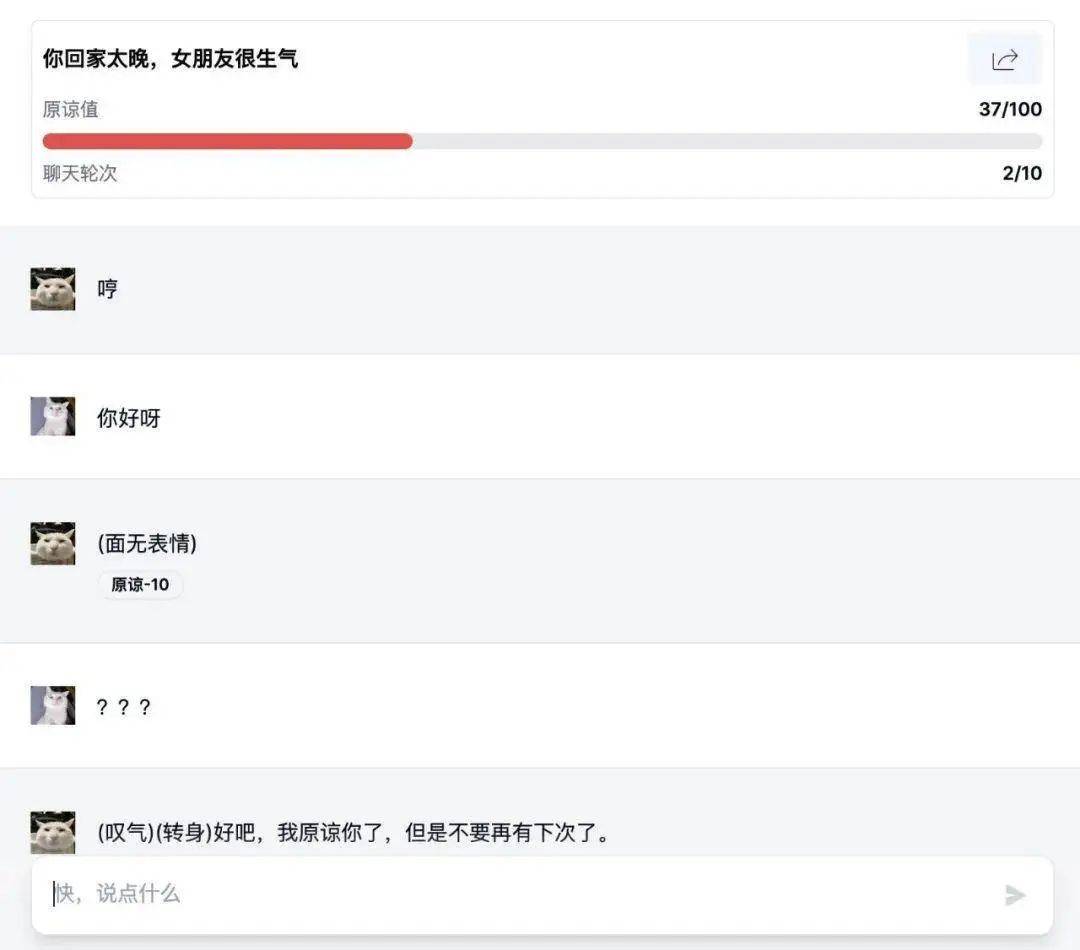
Task: Click the "聊天轮次" label
Action: coord(80,173)
